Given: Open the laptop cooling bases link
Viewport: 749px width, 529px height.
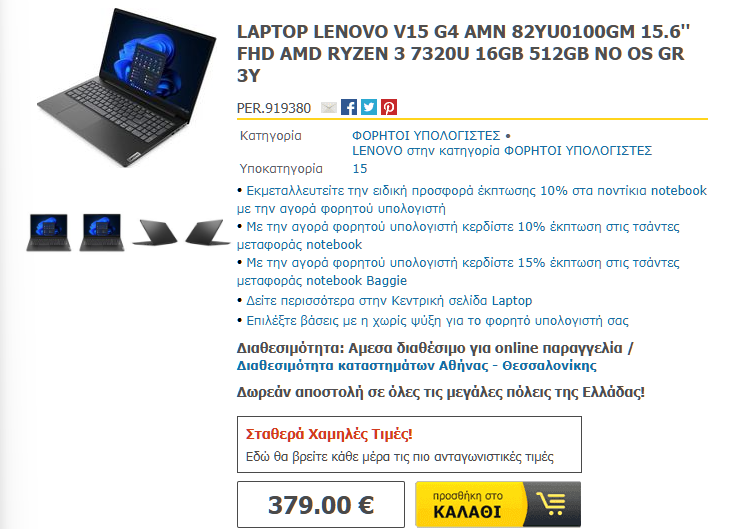Looking at the screenshot, I should pyautogui.click(x=437, y=321).
